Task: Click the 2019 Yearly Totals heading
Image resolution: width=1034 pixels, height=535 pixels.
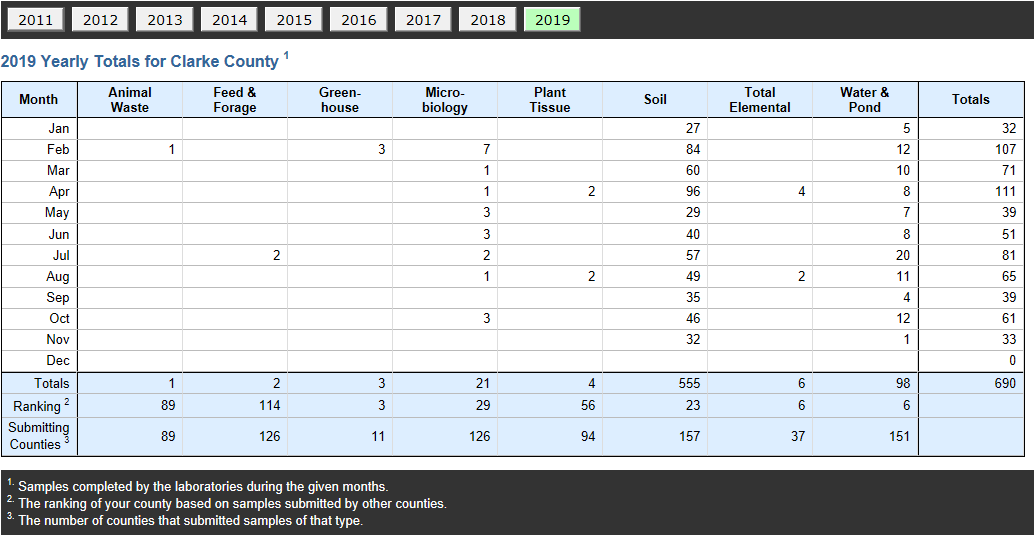Action: pos(144,61)
